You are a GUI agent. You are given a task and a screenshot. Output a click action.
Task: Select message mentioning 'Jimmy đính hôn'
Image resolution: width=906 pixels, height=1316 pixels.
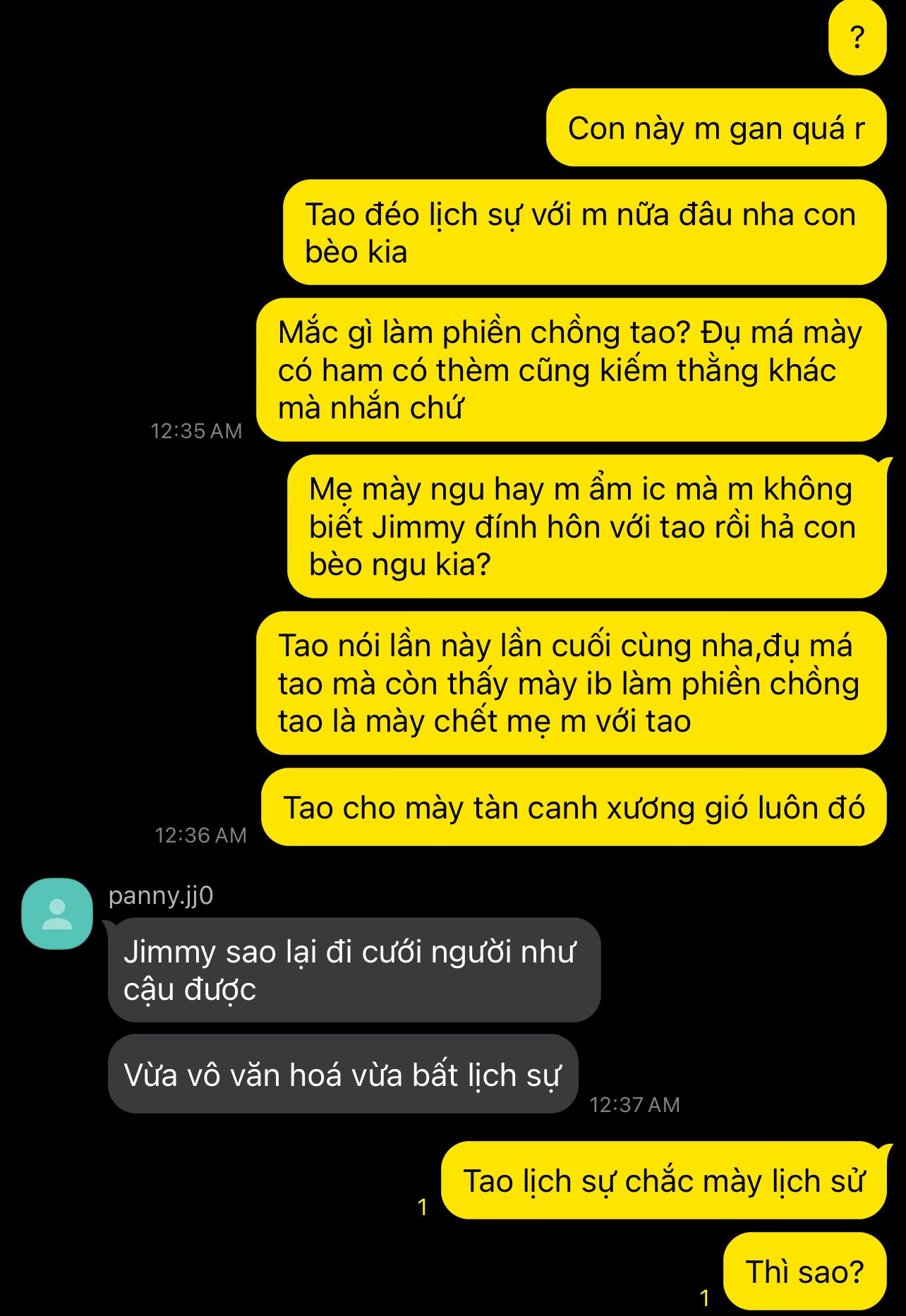pos(587,526)
